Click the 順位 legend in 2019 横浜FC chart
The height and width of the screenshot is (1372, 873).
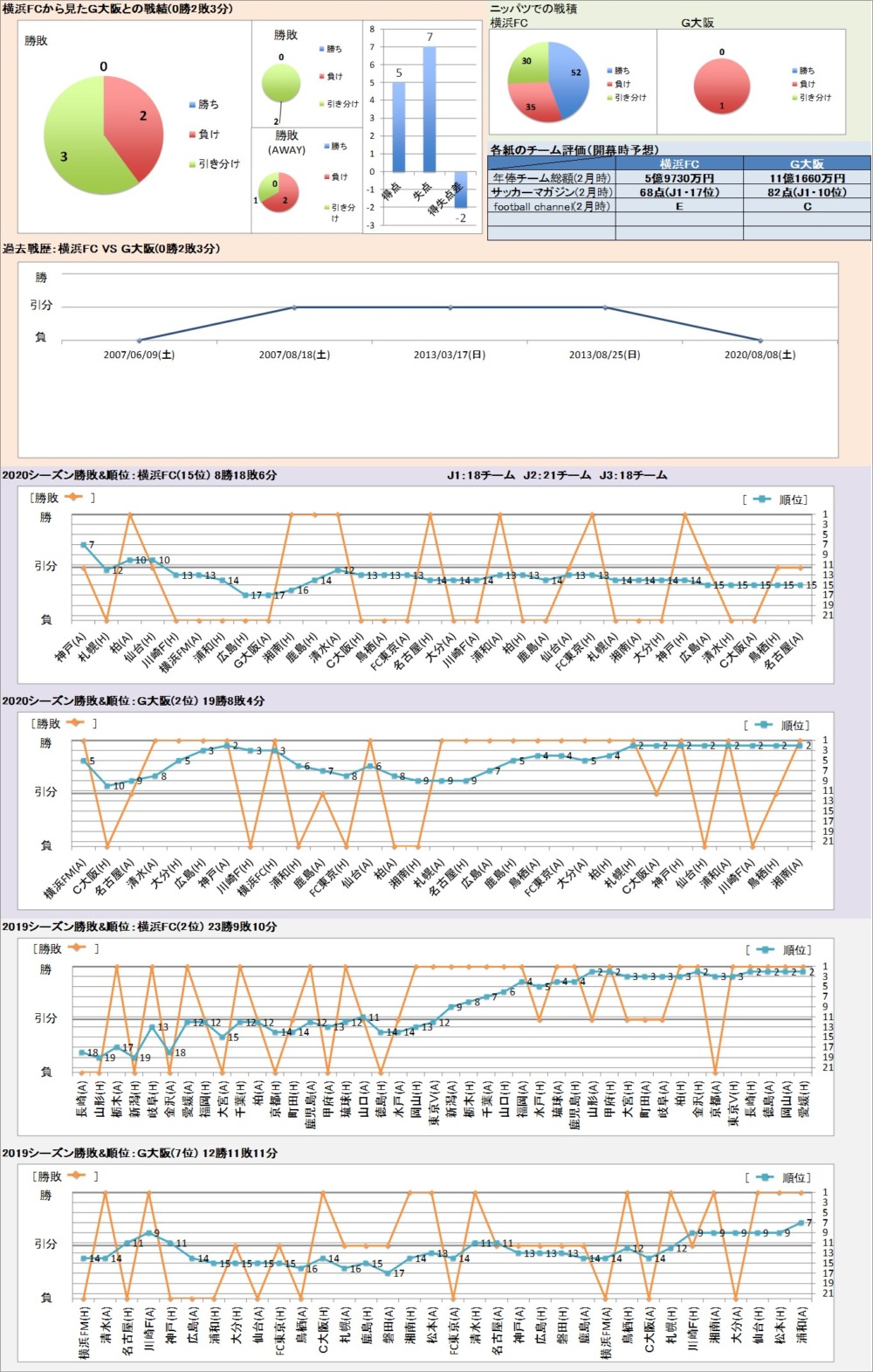pos(779,950)
